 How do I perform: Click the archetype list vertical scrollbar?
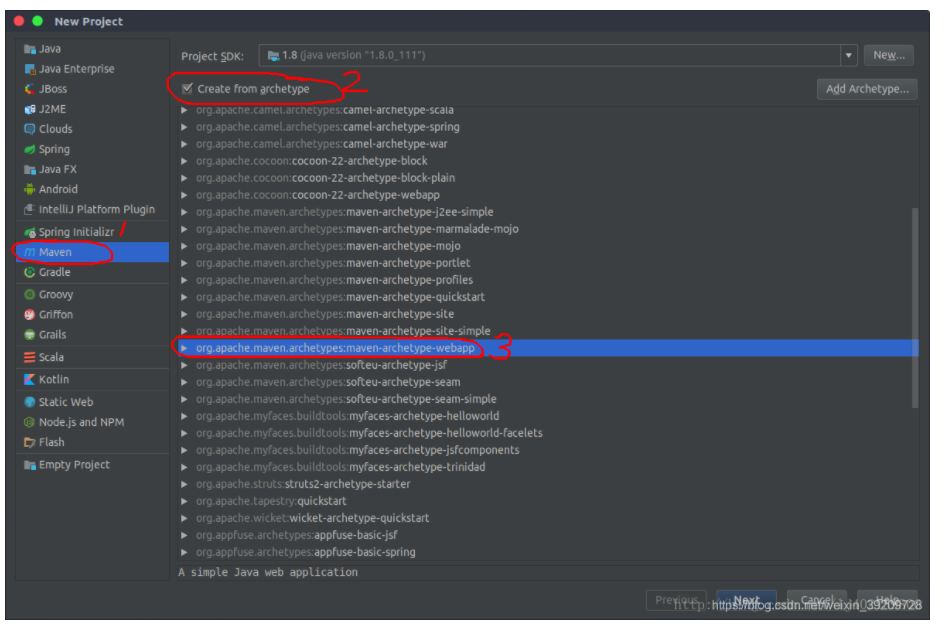click(x=915, y=308)
